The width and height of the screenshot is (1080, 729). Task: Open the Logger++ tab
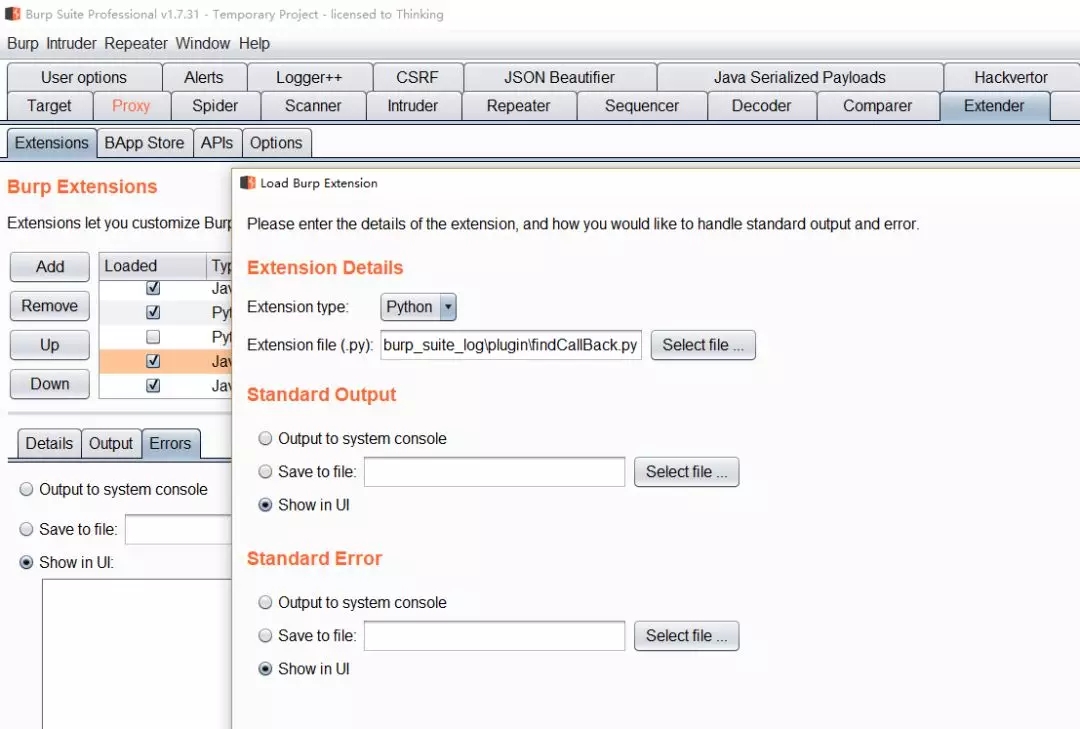coord(309,77)
